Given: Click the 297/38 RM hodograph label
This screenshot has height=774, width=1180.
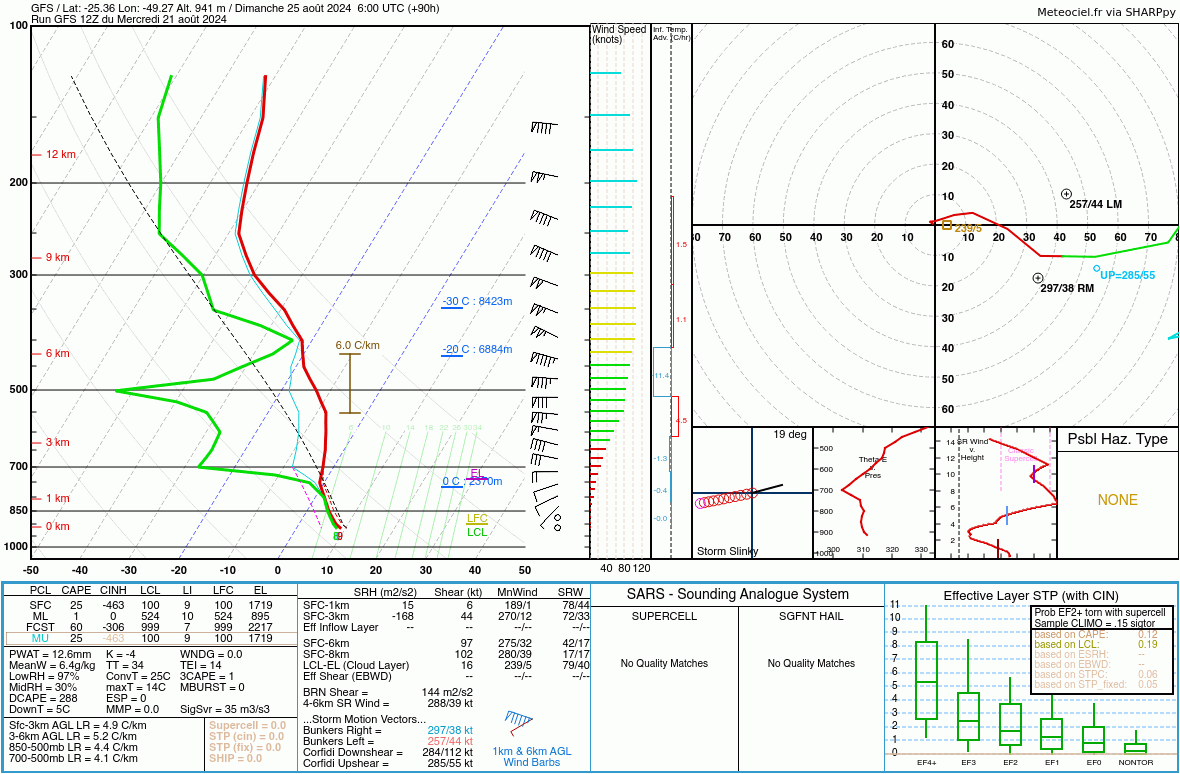Looking at the screenshot, I should (1067, 288).
